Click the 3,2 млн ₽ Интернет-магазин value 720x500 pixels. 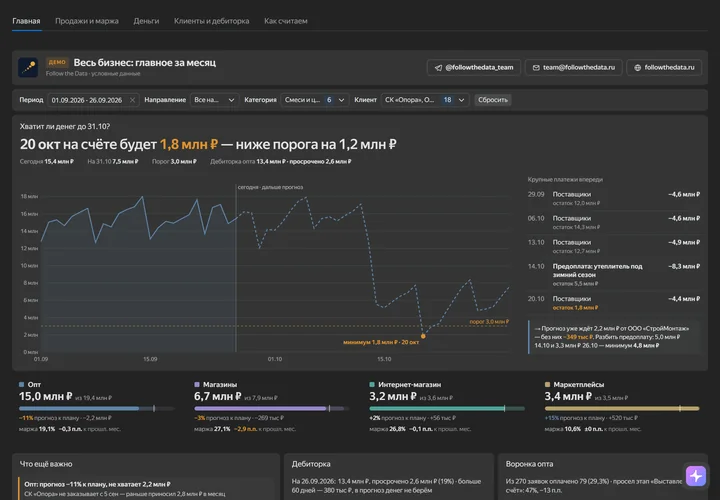pyautogui.click(x=393, y=396)
